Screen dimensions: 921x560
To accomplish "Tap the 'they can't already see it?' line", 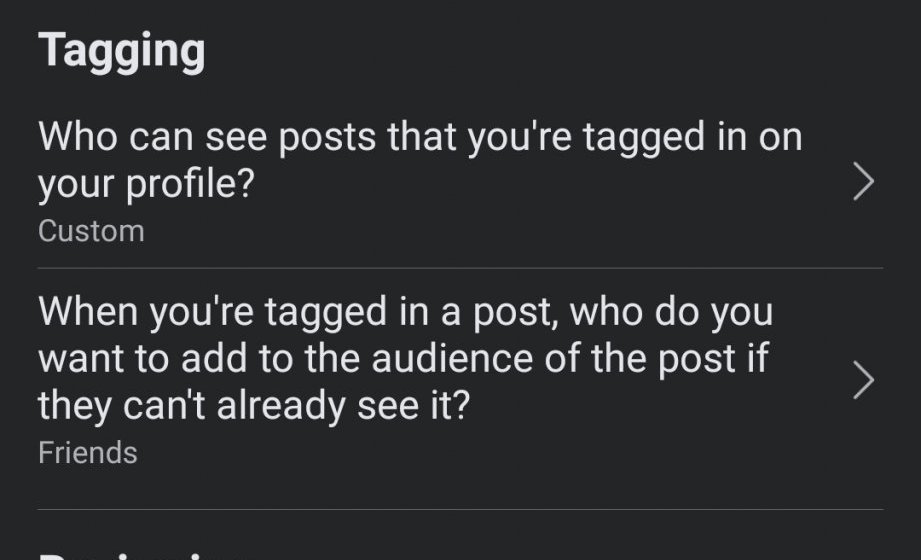I will 253,407.
